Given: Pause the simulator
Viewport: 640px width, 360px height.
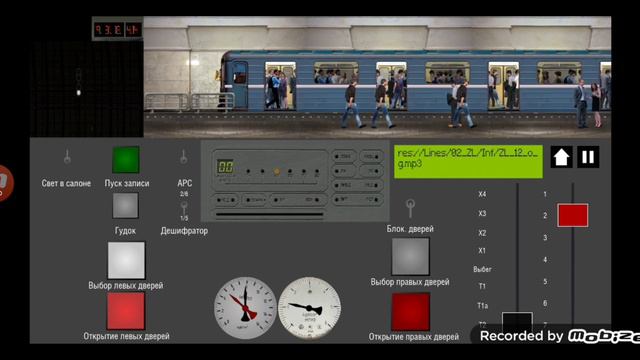Looking at the screenshot, I should click(588, 157).
